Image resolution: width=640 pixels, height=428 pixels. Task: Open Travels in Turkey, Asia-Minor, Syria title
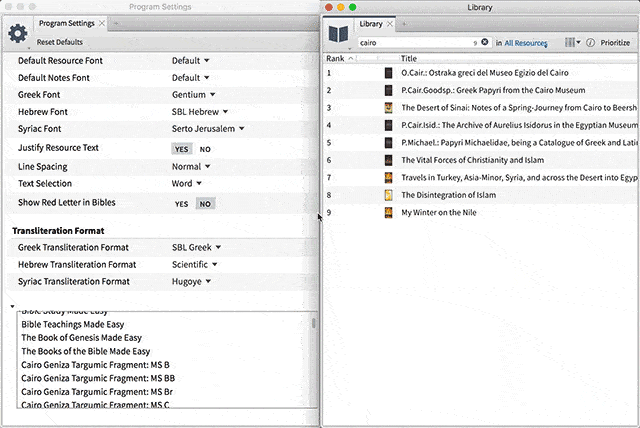(x=519, y=177)
